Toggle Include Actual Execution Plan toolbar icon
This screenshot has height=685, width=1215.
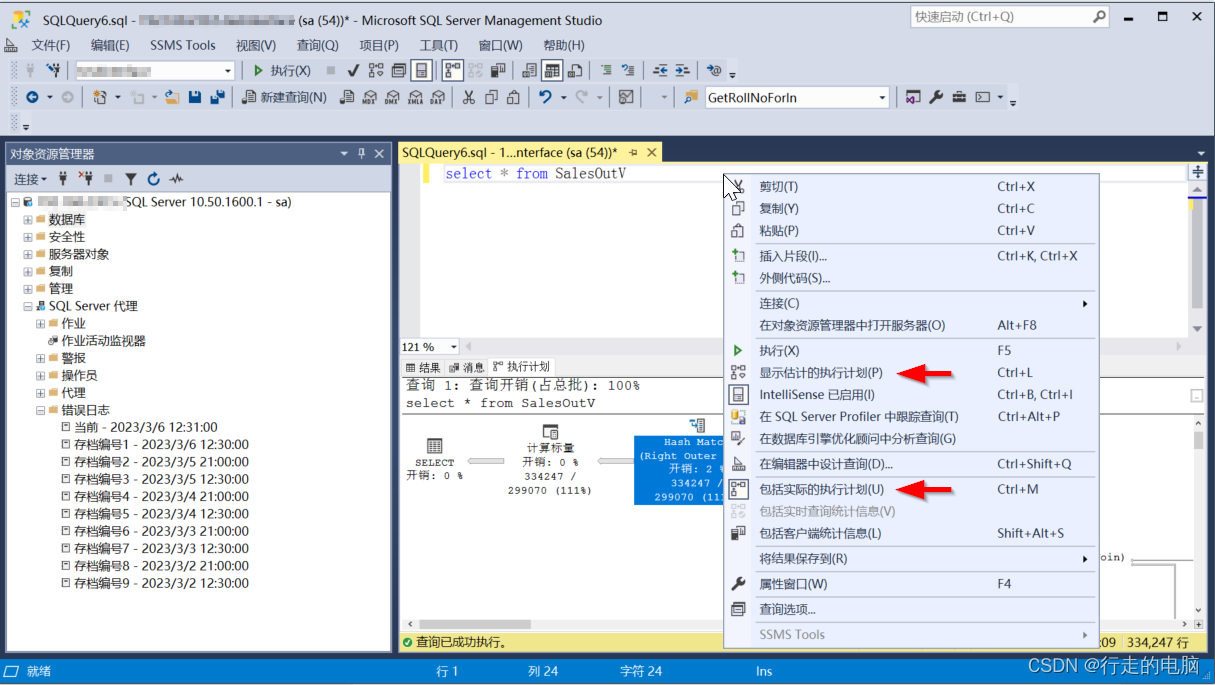coord(453,71)
